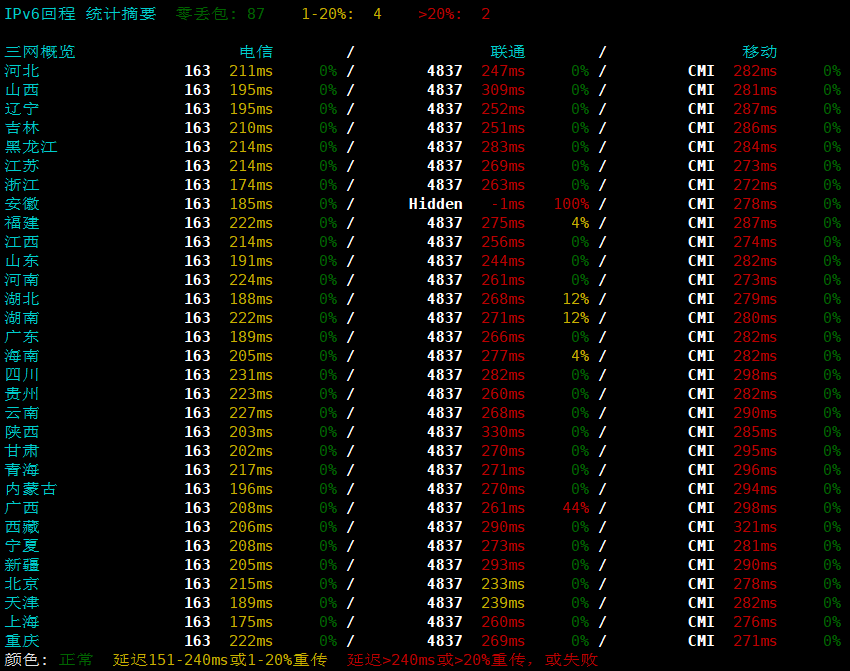Click the '广东' row label
This screenshot has height=671, width=850.
(x=22, y=337)
